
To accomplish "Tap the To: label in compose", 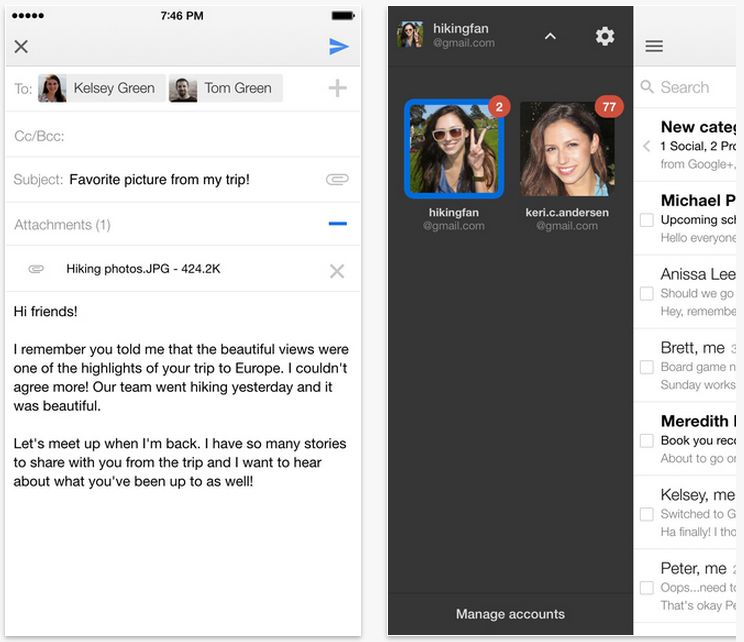I will [23, 89].
